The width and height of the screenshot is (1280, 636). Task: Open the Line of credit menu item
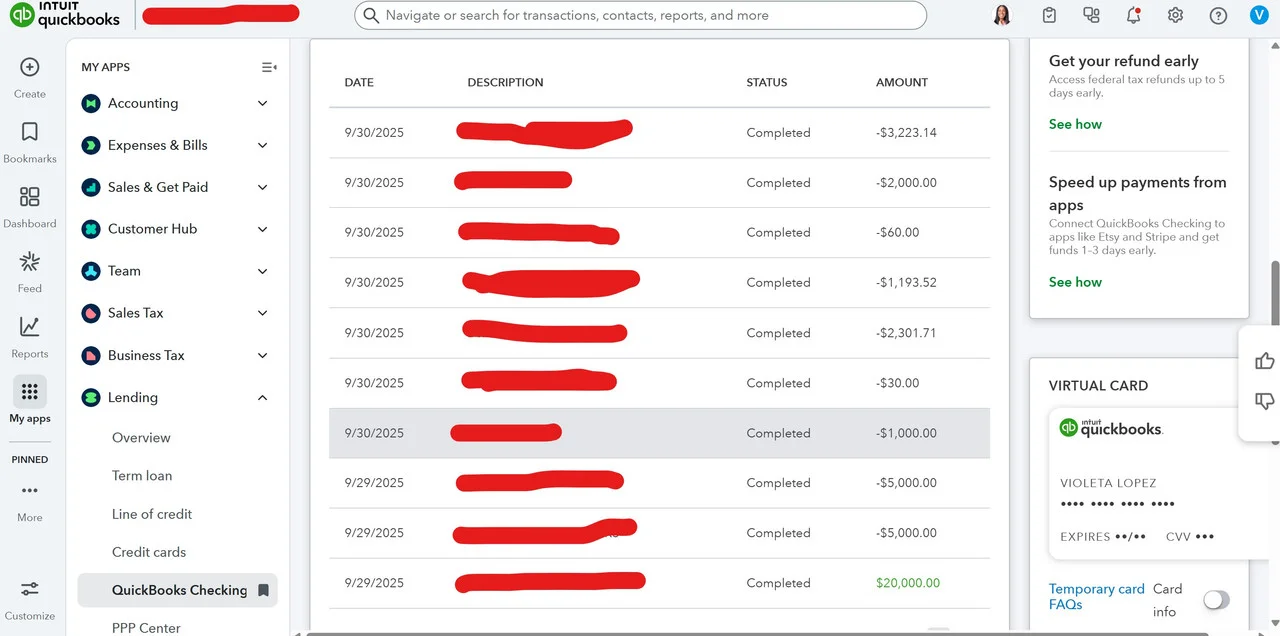click(152, 514)
